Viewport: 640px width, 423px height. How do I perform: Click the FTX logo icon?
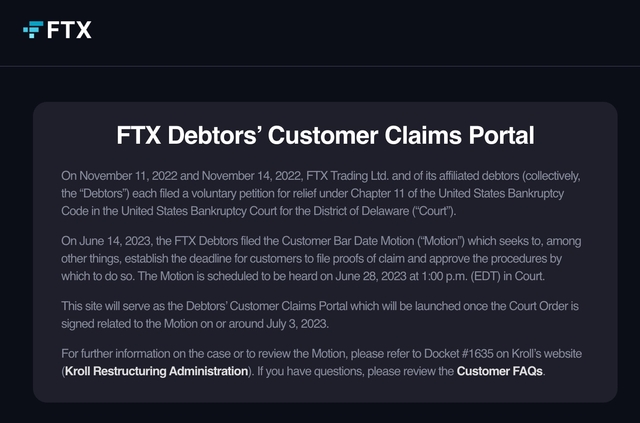(32, 30)
